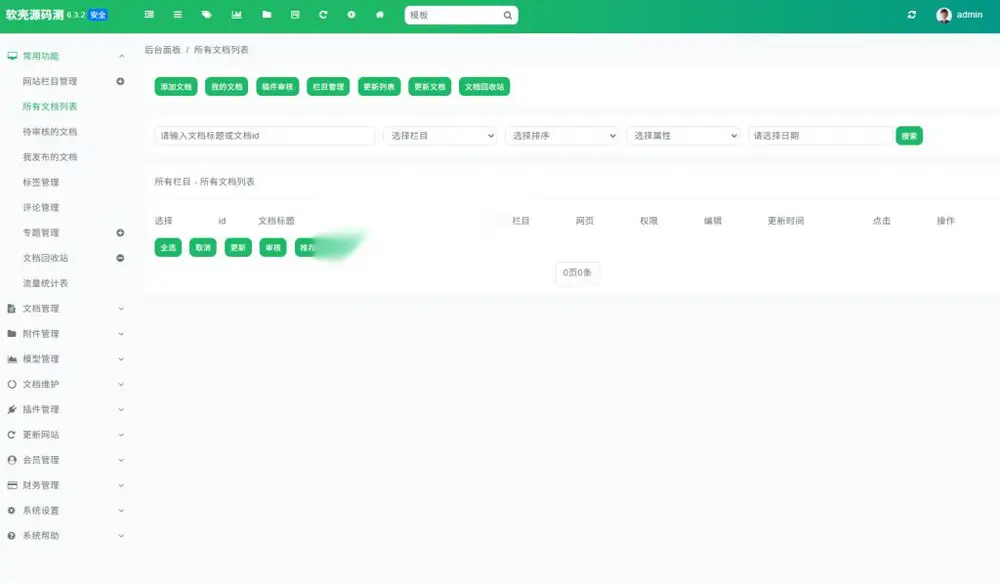The width and height of the screenshot is (1000, 583).
Task: Open the admin user avatar
Action: 944,15
